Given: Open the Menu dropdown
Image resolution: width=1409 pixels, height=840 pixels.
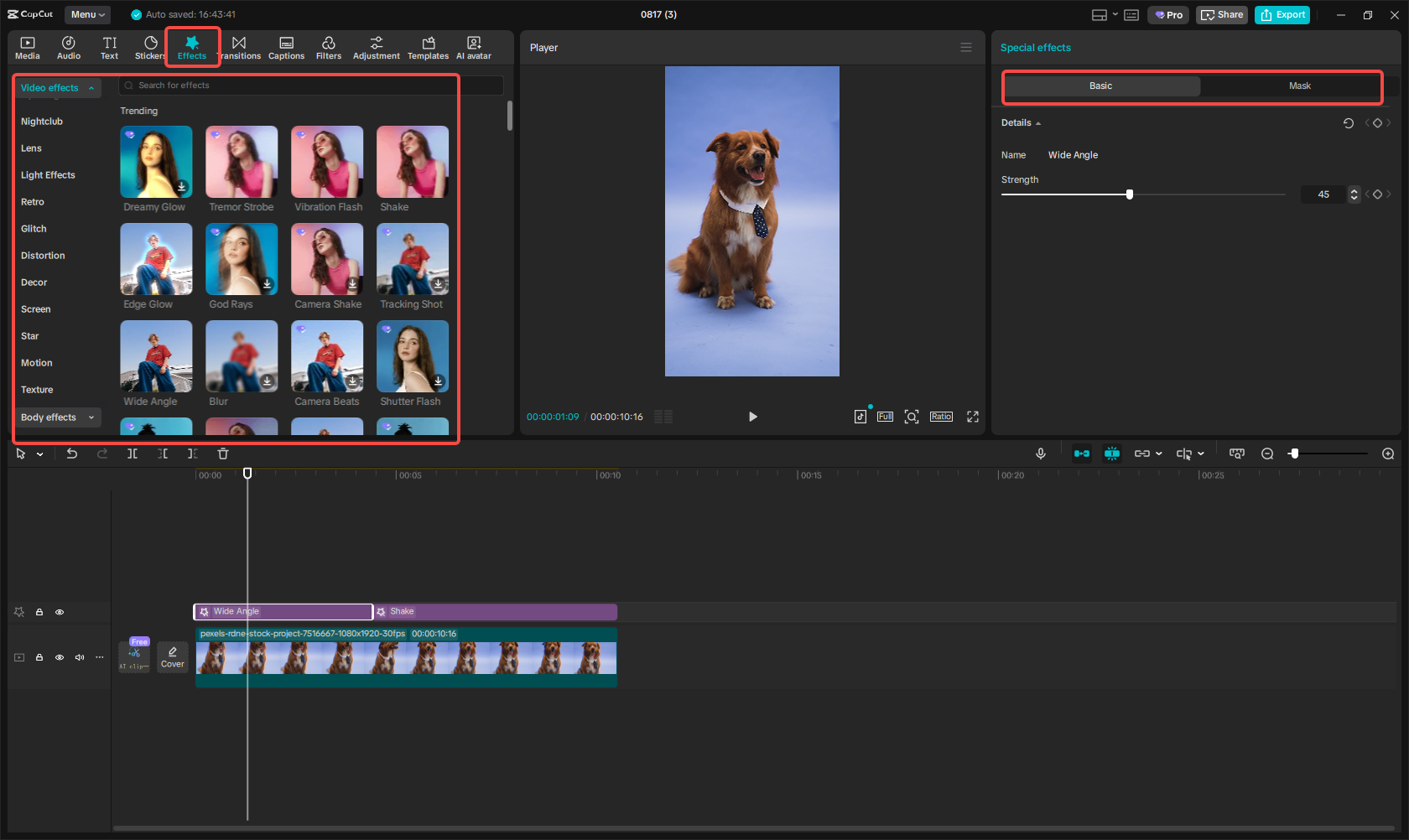Looking at the screenshot, I should point(86,14).
